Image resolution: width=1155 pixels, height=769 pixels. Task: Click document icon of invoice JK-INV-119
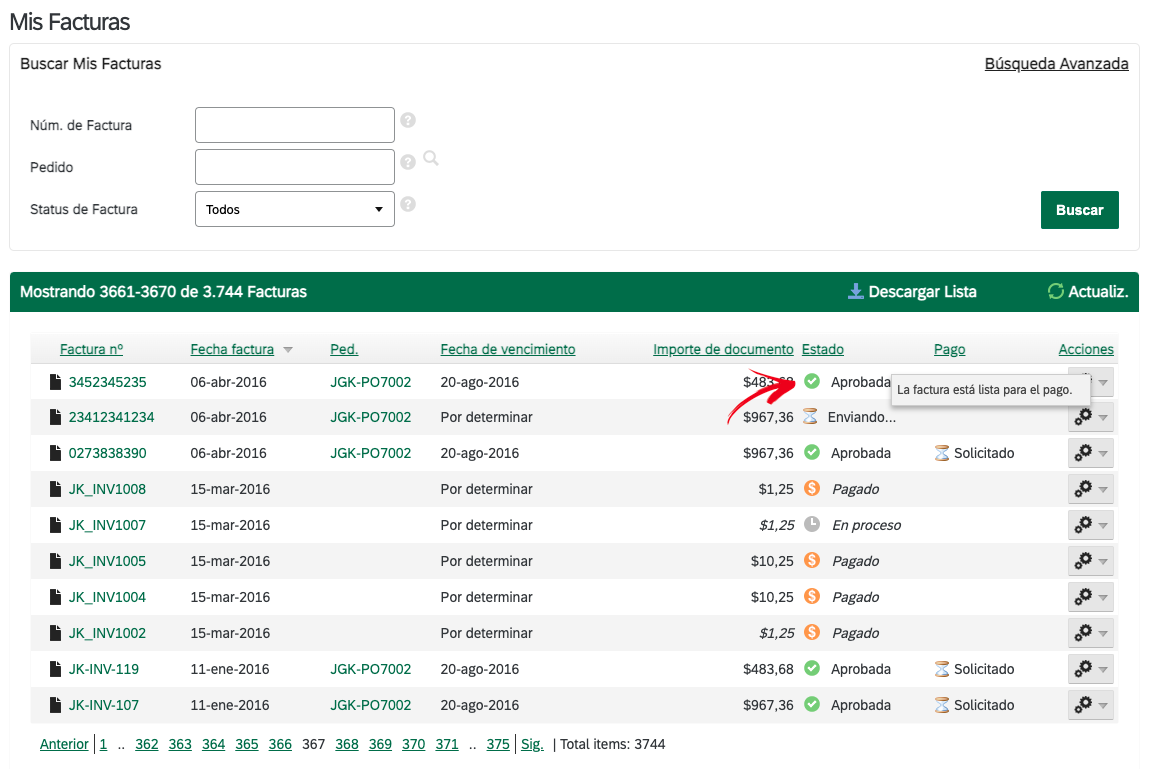pyautogui.click(x=55, y=669)
